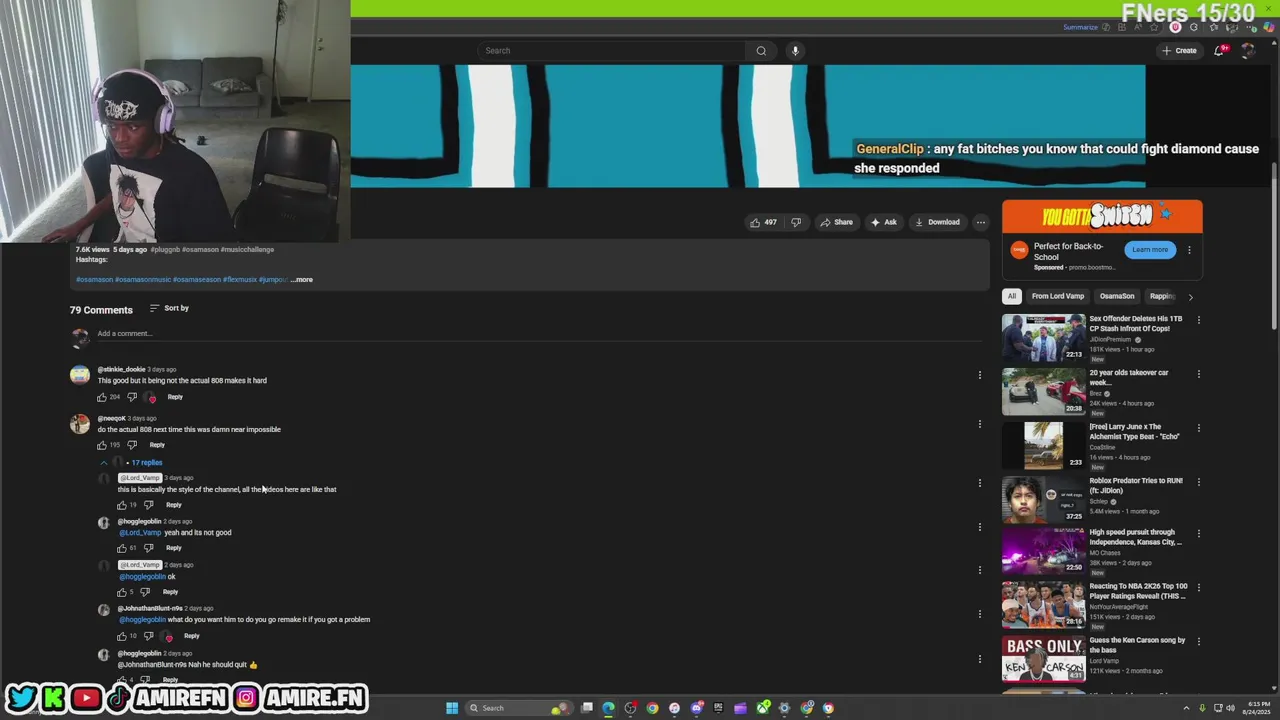
Task: Like @stinkie_dookie's comment
Action: (102, 397)
